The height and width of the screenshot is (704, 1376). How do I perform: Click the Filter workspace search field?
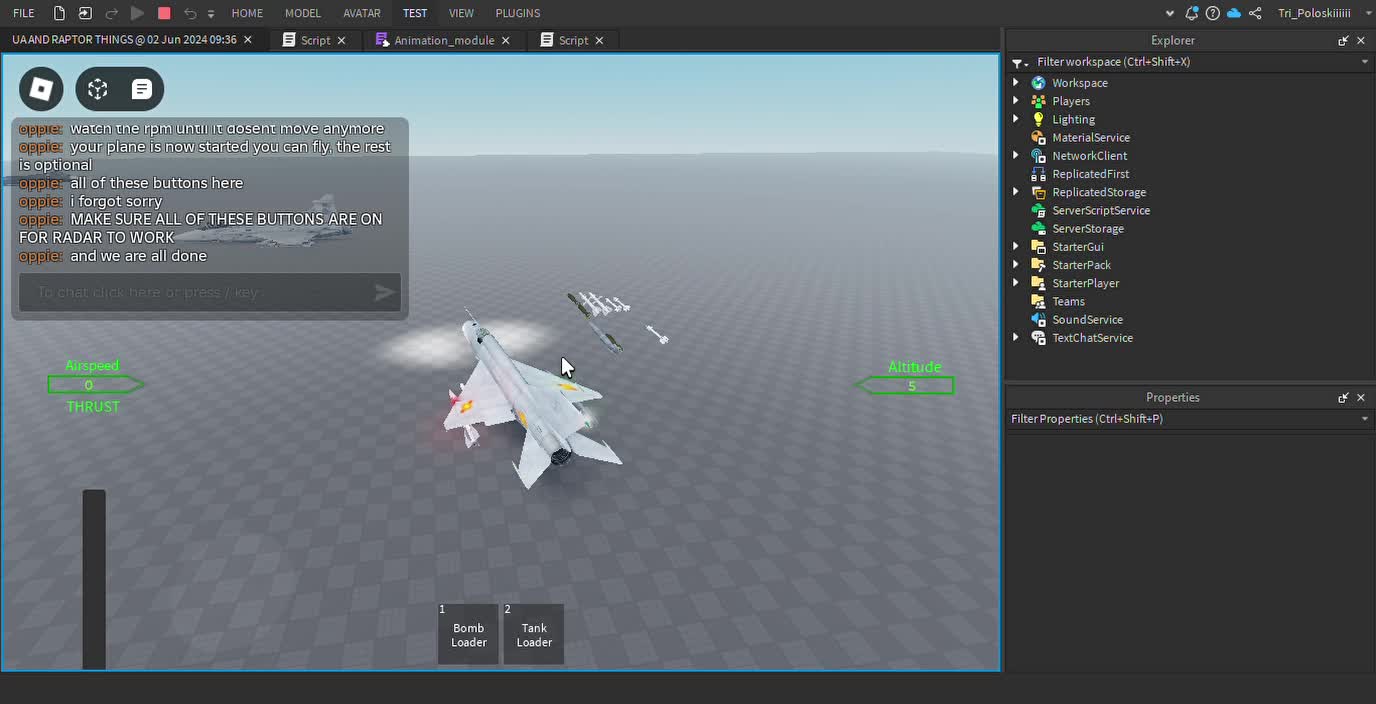[x=1190, y=62]
